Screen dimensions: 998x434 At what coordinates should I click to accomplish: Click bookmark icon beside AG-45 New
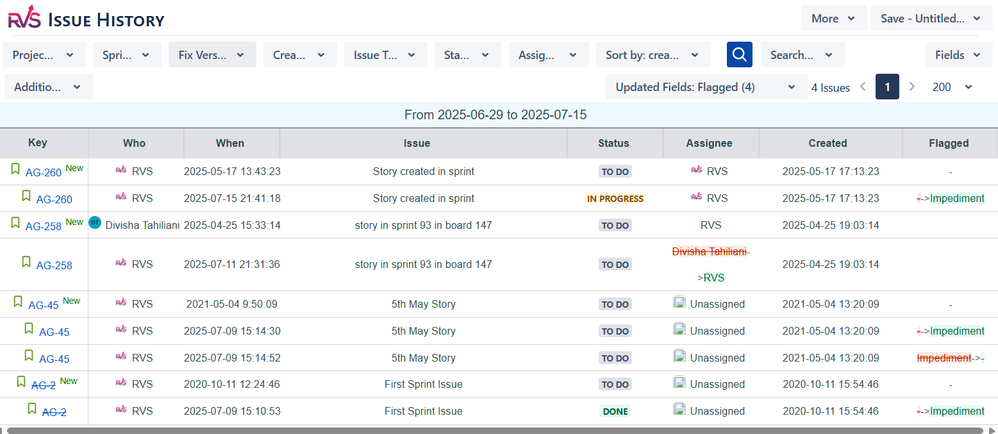click(x=18, y=302)
